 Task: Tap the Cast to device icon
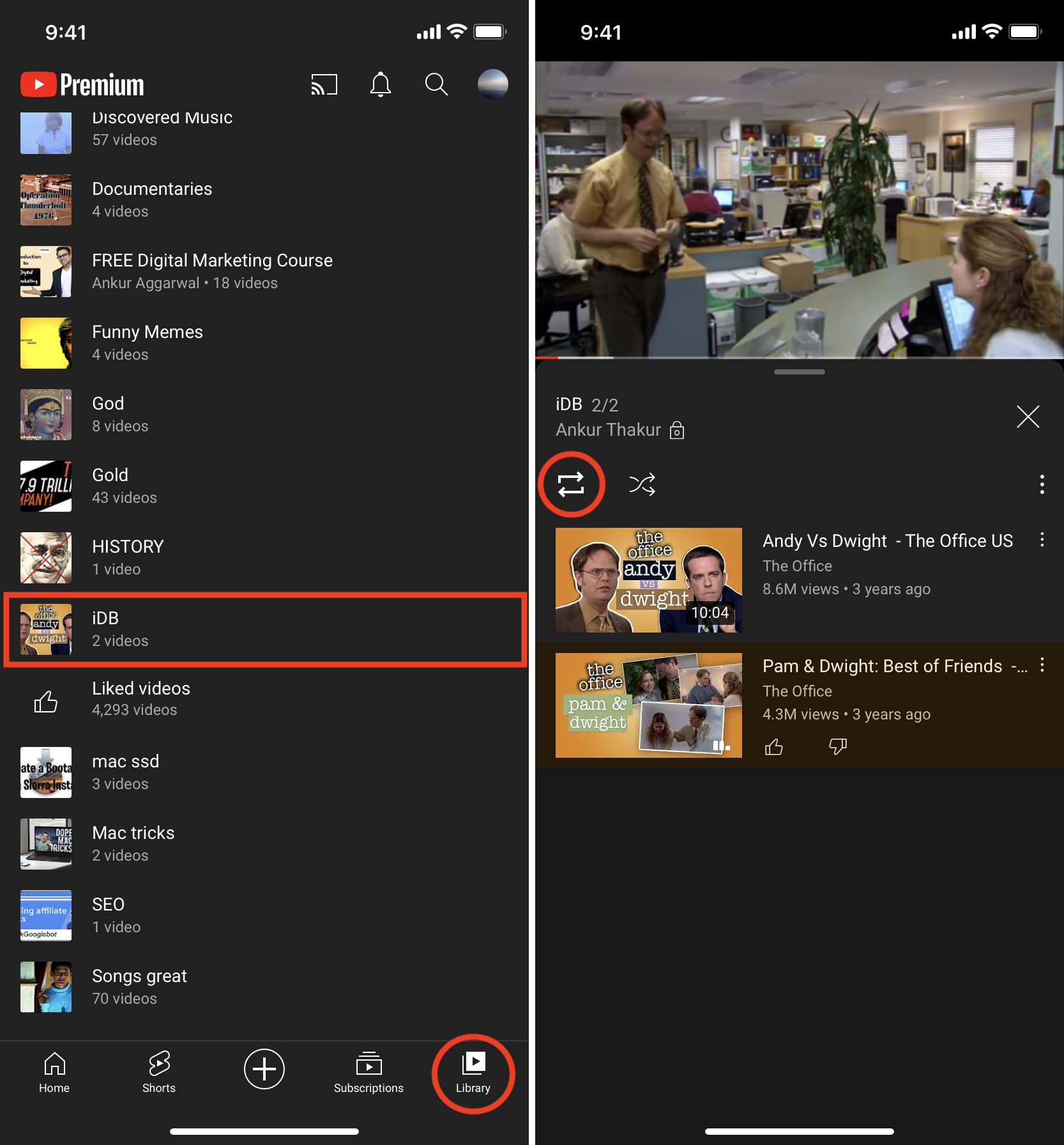click(x=324, y=84)
